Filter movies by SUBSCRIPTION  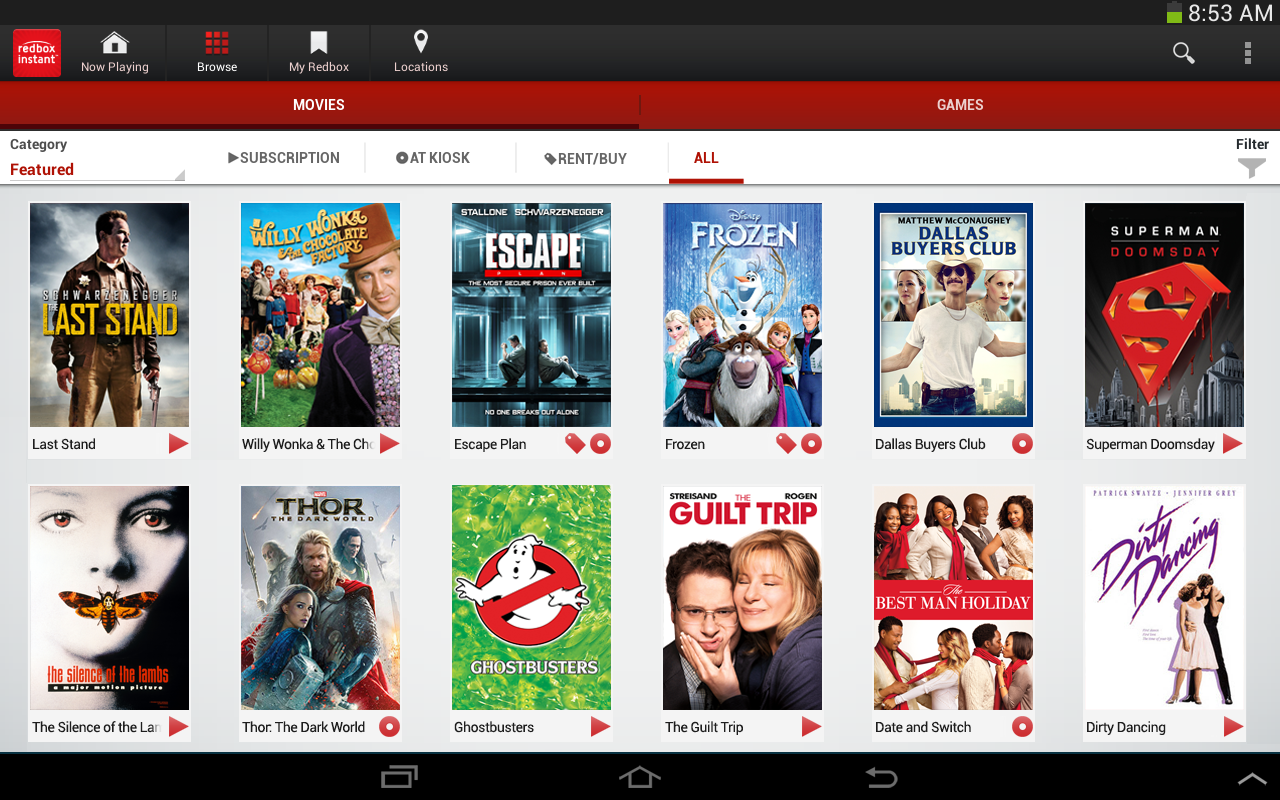283,157
